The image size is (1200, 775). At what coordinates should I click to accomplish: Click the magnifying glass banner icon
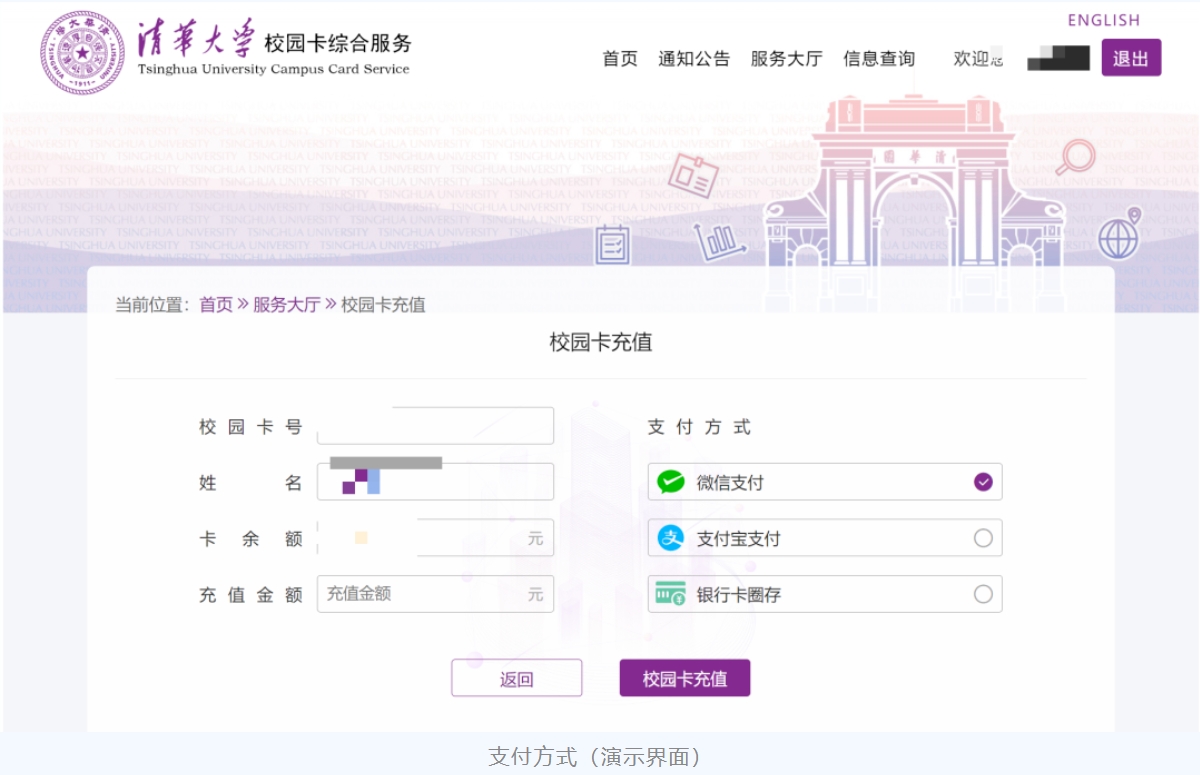click(x=1076, y=158)
